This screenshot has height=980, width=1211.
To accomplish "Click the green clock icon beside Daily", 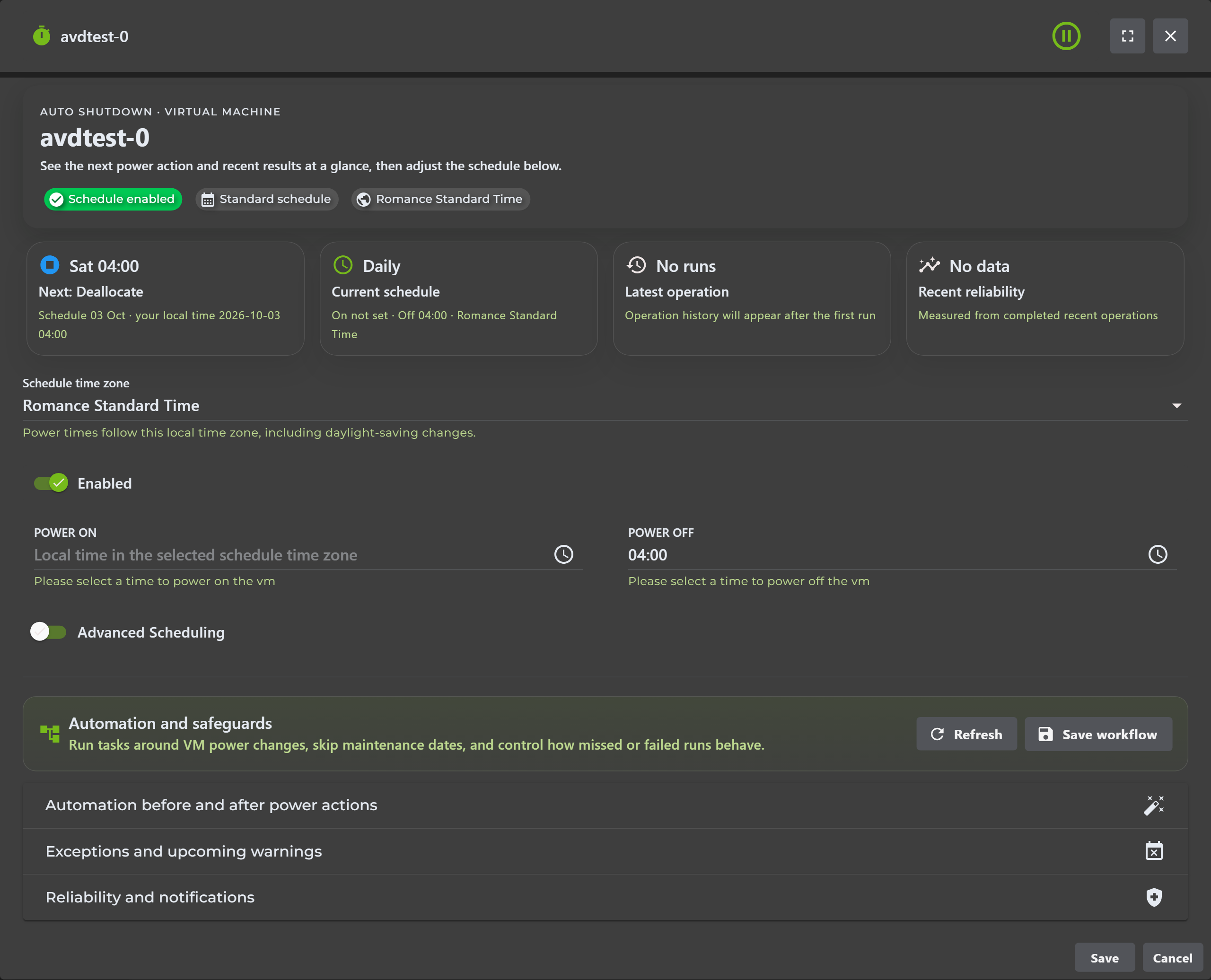I will click(342, 265).
